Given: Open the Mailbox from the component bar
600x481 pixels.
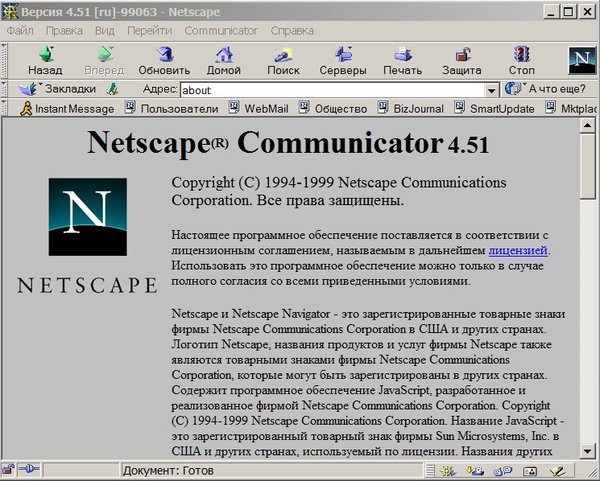Looking at the screenshot, I should 474,471.
